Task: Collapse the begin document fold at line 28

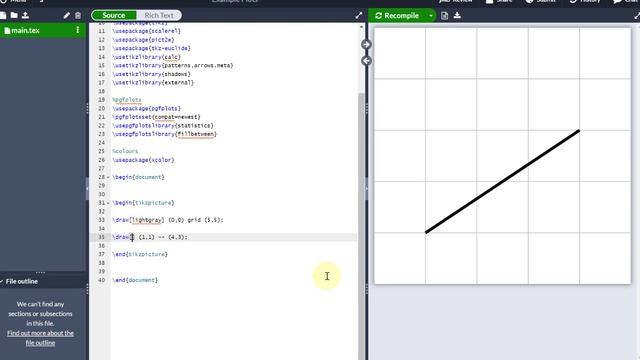Action: (x=108, y=177)
